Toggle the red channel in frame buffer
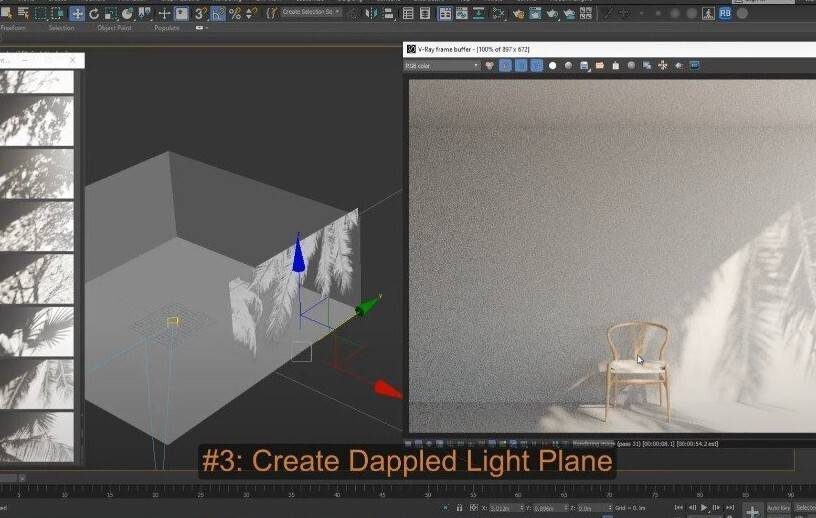Viewport: 816px width, 518px height. click(505, 66)
